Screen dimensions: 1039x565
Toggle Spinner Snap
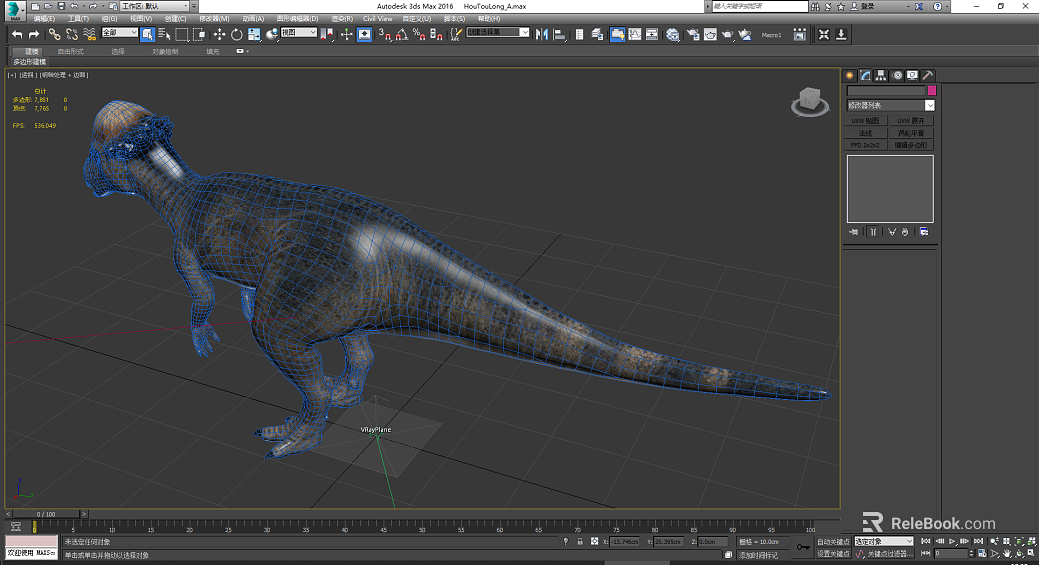[436, 34]
